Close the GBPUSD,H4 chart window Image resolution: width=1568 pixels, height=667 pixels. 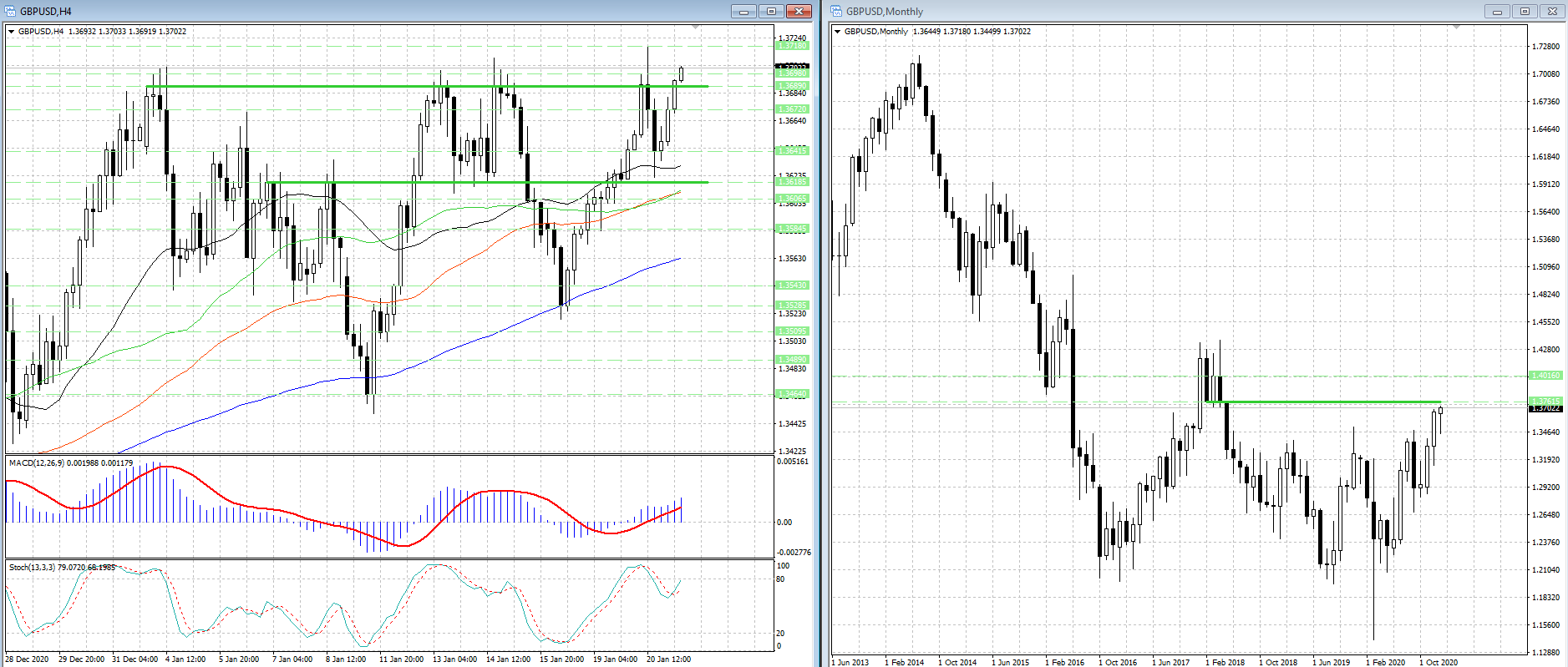(x=799, y=11)
